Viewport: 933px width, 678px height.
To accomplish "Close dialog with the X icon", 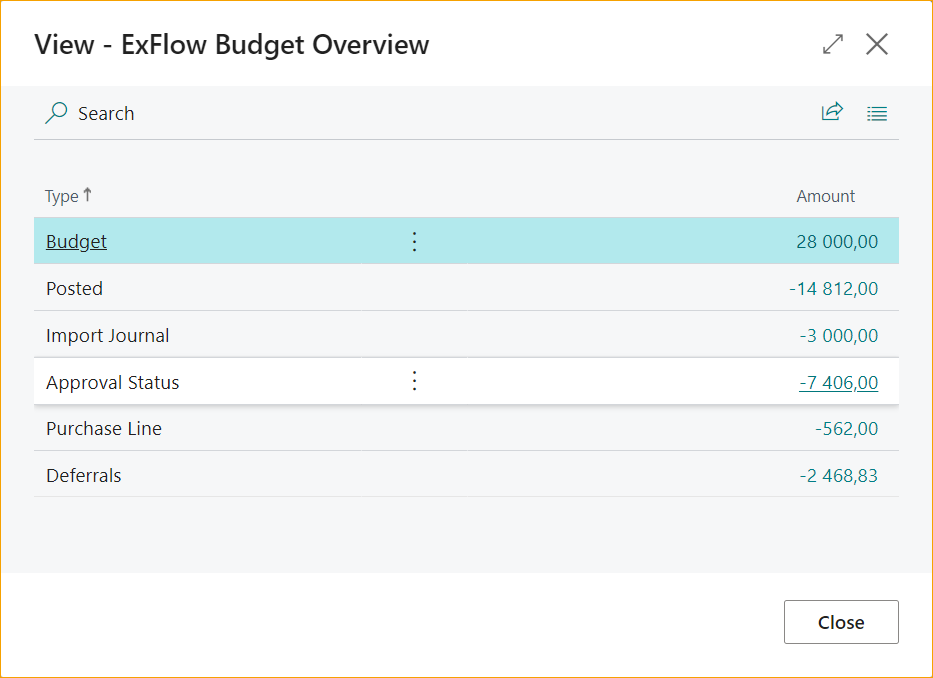I will tap(876, 44).
